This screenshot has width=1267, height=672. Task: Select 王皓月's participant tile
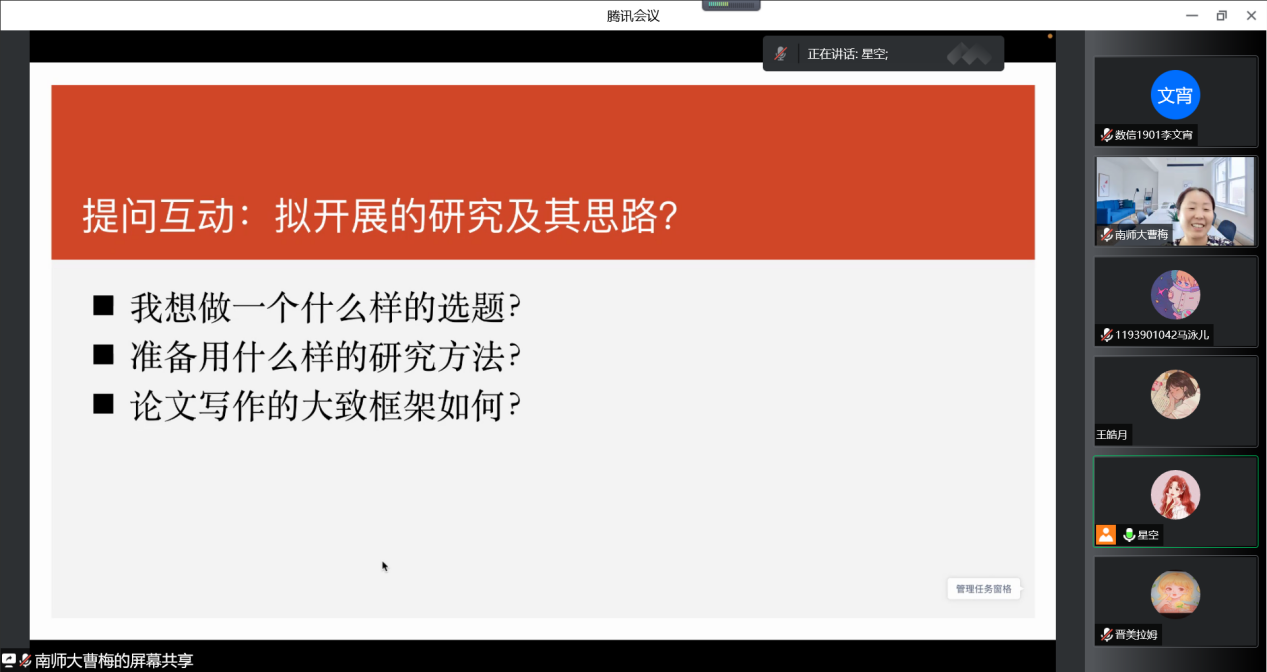click(1175, 400)
